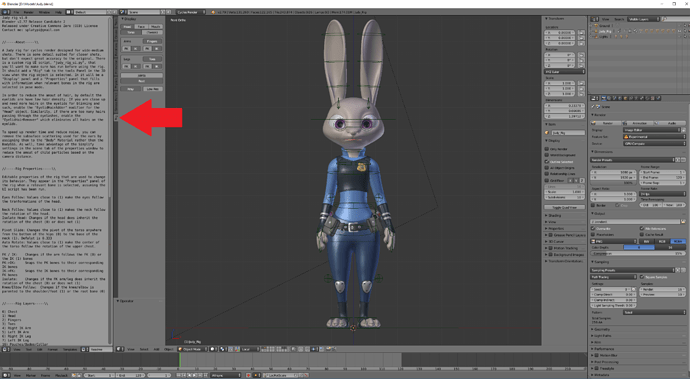Open the 3D View editor type icon
690x379 pixels.
[120, 349]
